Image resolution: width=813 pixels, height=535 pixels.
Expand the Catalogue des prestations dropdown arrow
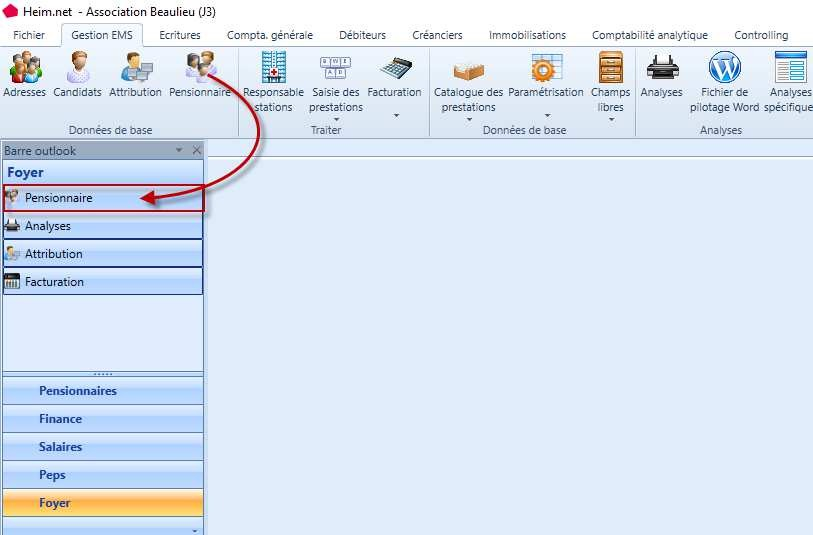[469, 119]
